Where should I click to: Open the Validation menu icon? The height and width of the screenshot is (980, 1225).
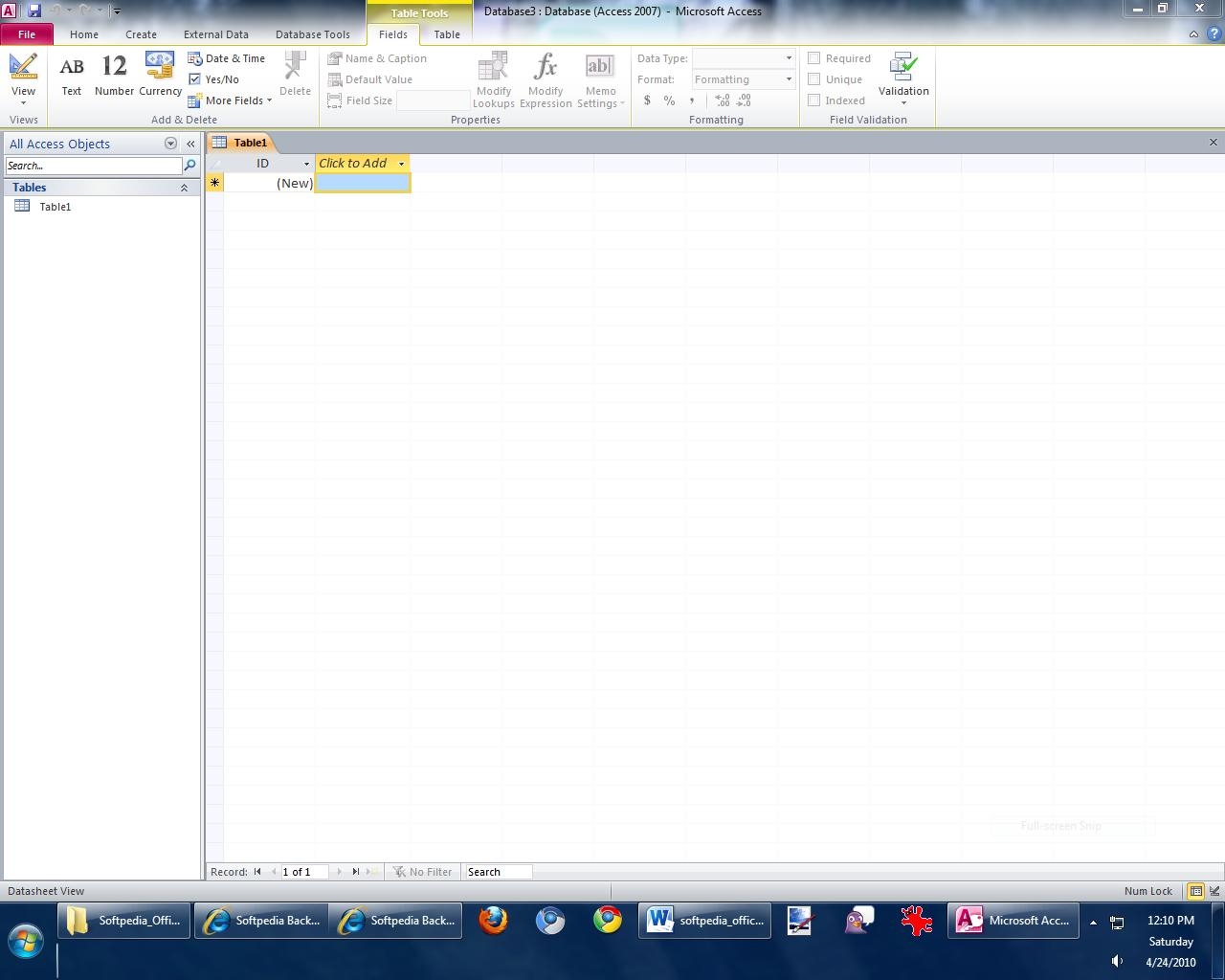pyautogui.click(x=903, y=69)
